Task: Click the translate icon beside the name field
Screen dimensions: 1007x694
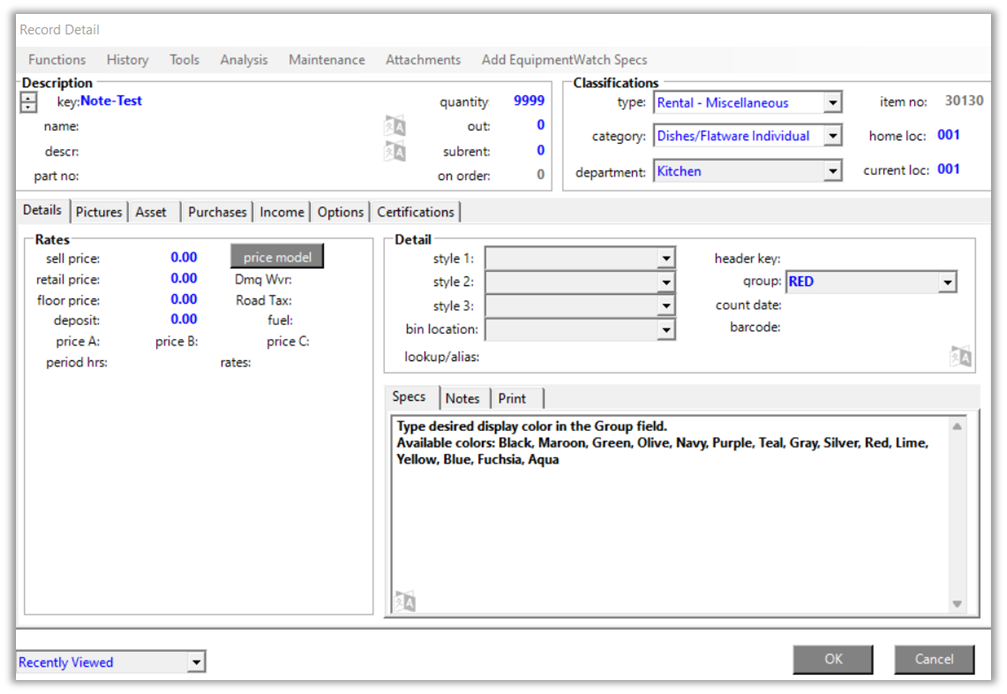Action: pyautogui.click(x=395, y=127)
